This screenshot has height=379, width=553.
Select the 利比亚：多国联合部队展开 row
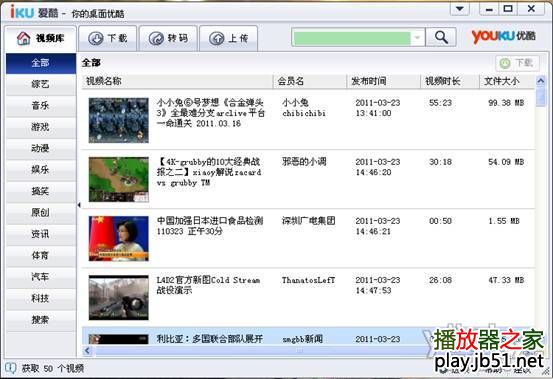[309, 336]
